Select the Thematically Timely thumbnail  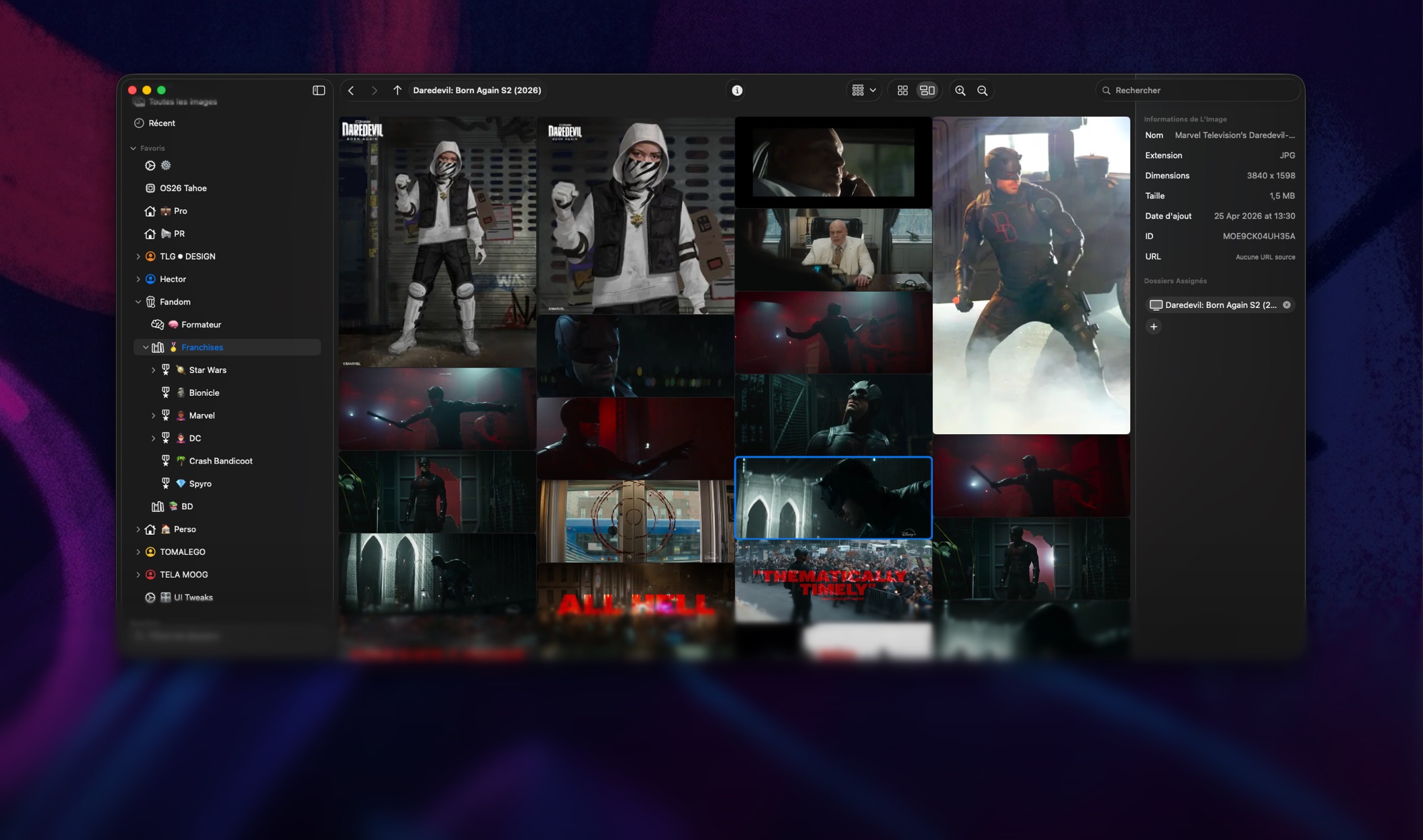click(x=833, y=581)
